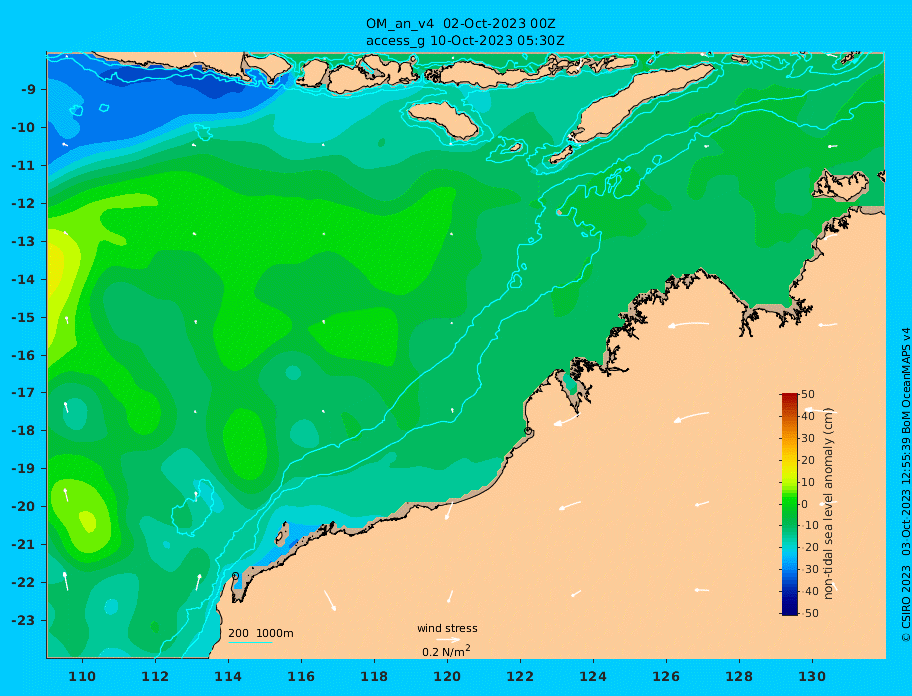This screenshot has width=912, height=696.
Task: Click longitude axis label 118
Action: (x=374, y=677)
